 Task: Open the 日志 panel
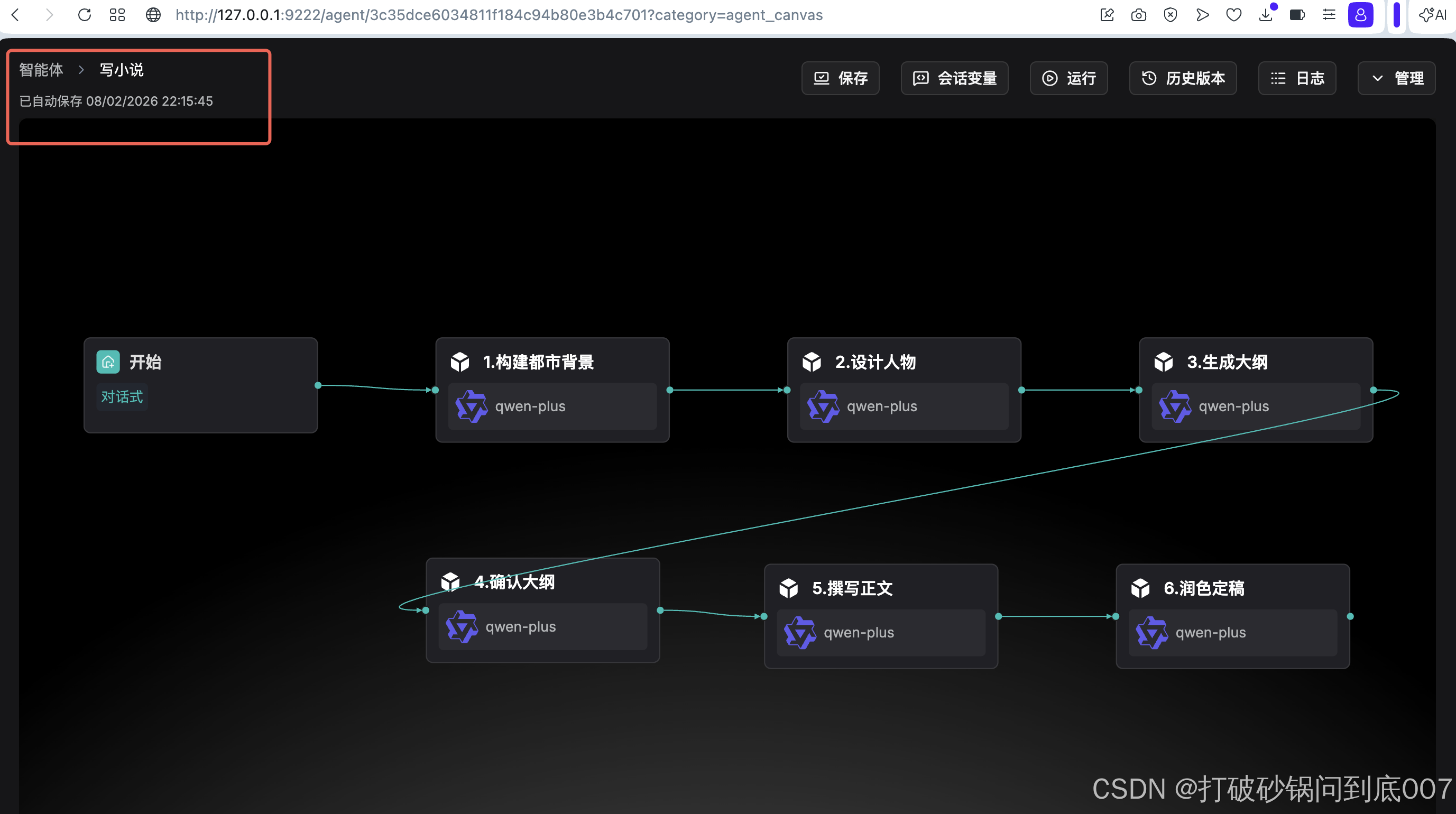pos(1297,78)
